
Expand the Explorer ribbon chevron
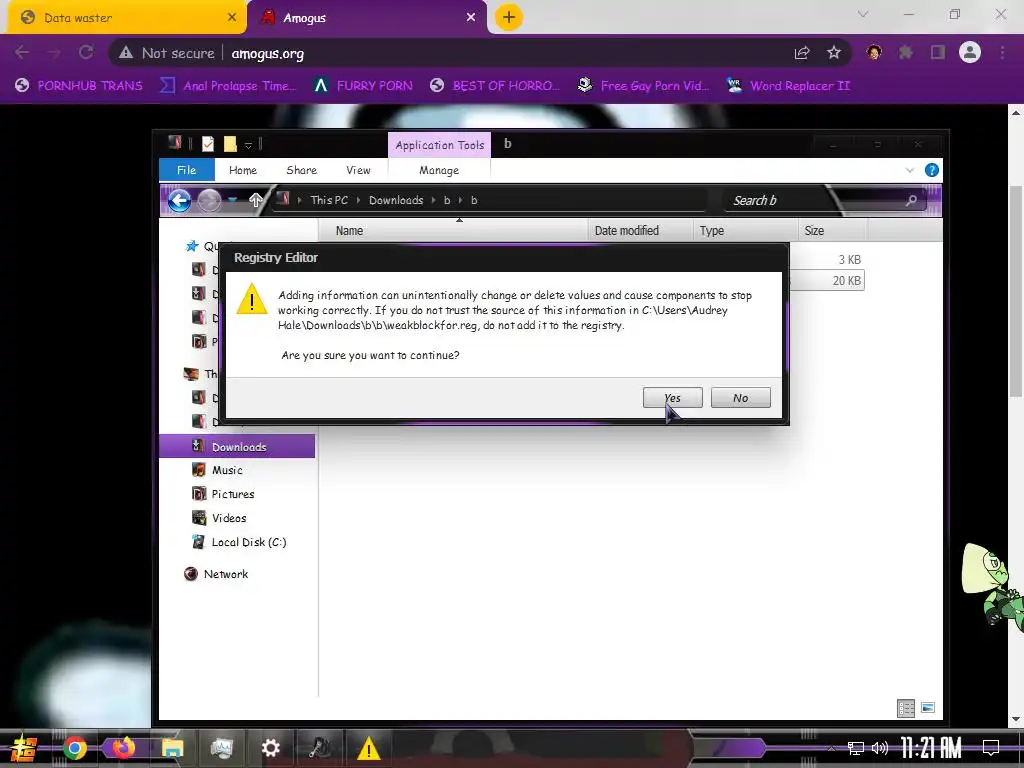[910, 170]
